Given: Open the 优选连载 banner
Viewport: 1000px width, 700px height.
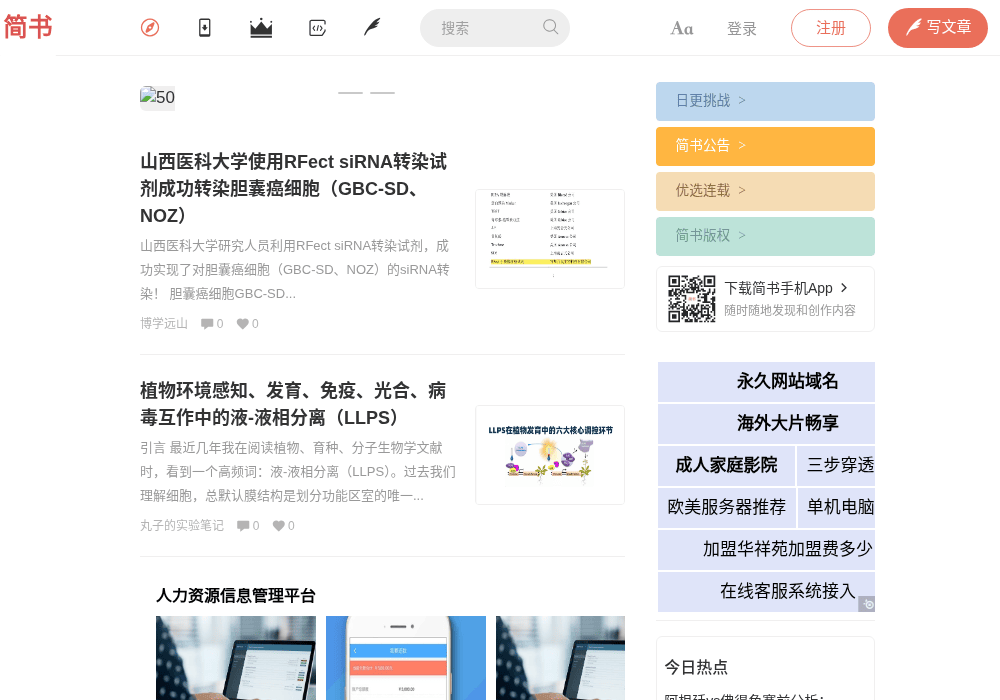Looking at the screenshot, I should (765, 191).
